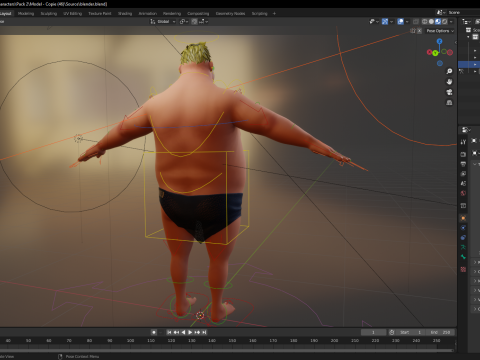The height and width of the screenshot is (360, 480).
Task: Switch to the Shading workspace tab
Action: pyautogui.click(x=125, y=13)
